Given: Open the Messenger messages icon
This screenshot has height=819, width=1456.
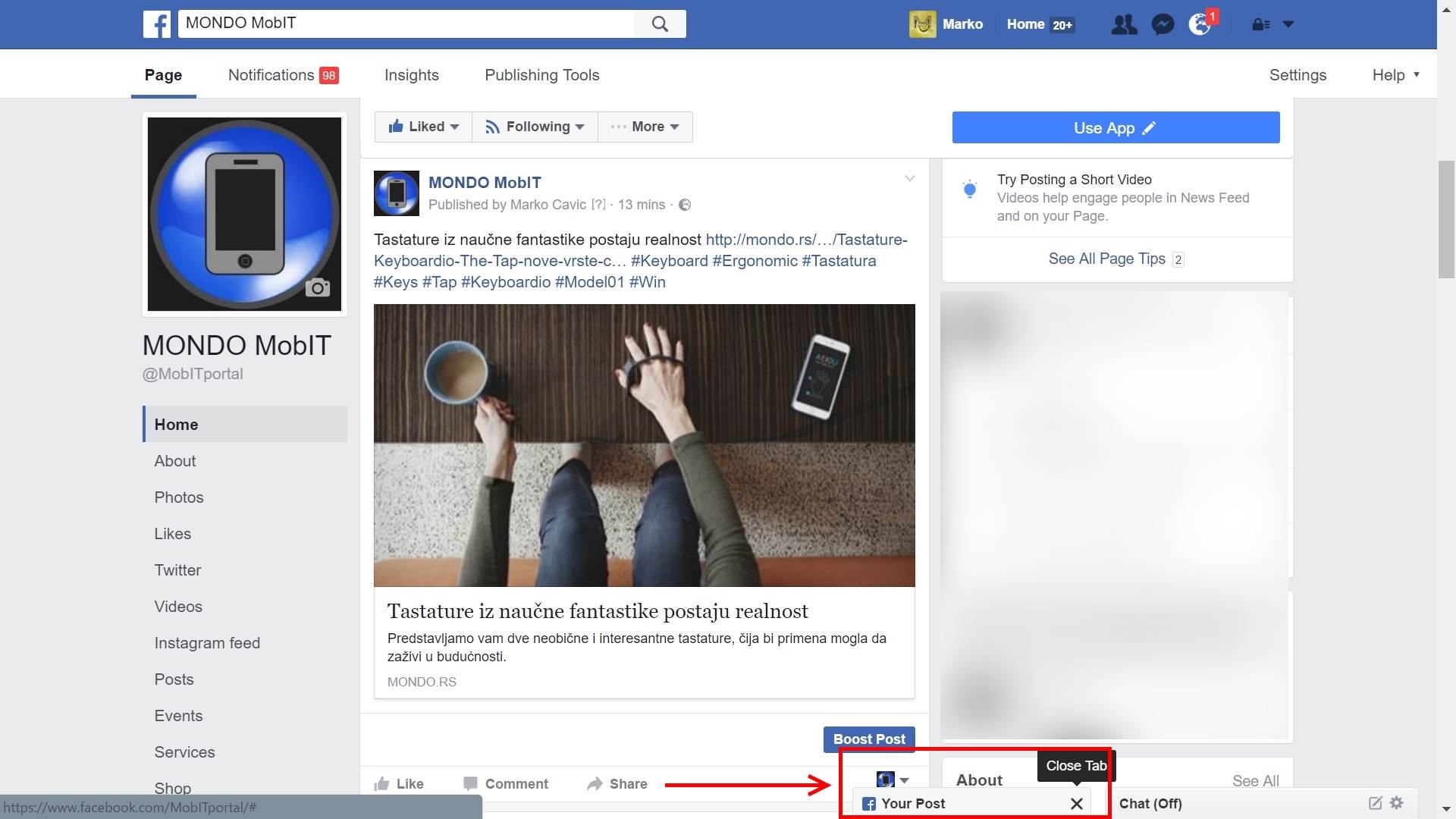Looking at the screenshot, I should click(1162, 24).
